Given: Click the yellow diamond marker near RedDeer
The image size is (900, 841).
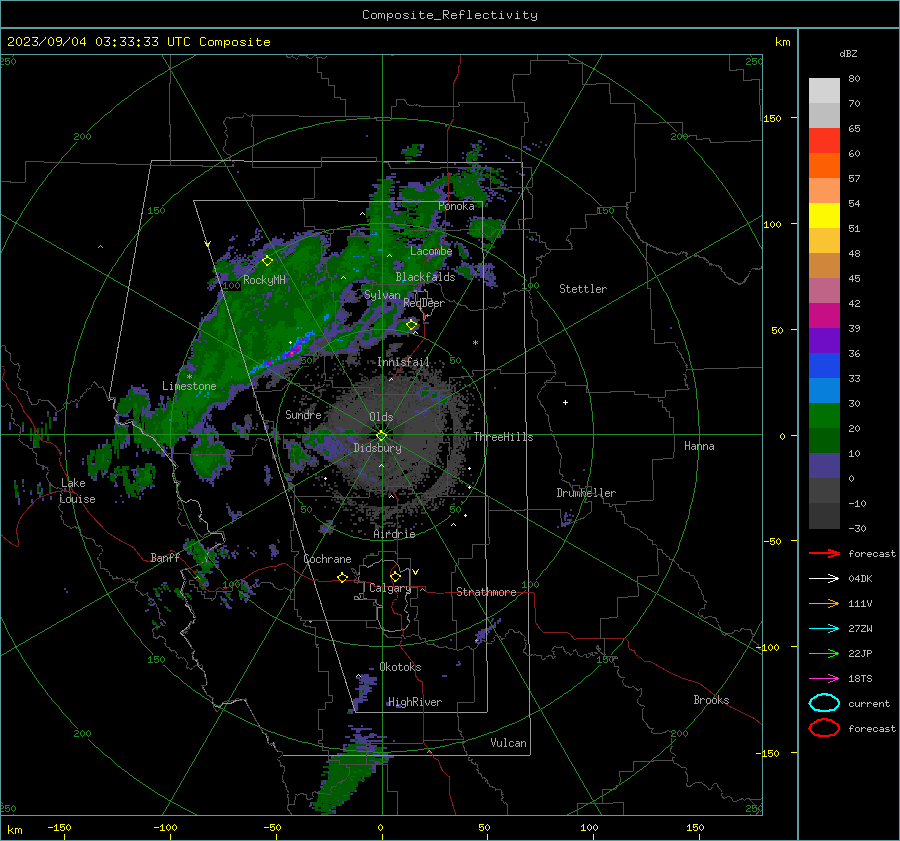Looking at the screenshot, I should click(412, 325).
